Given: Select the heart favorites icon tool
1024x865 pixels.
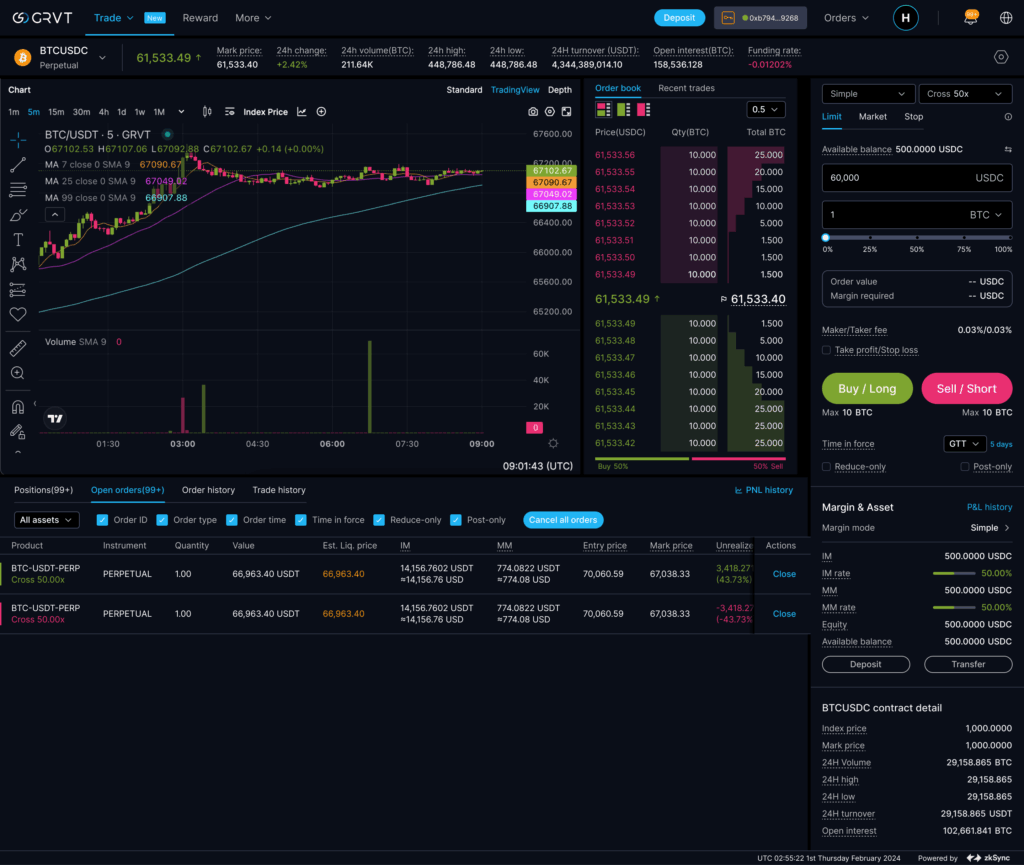Looking at the screenshot, I should [18, 314].
